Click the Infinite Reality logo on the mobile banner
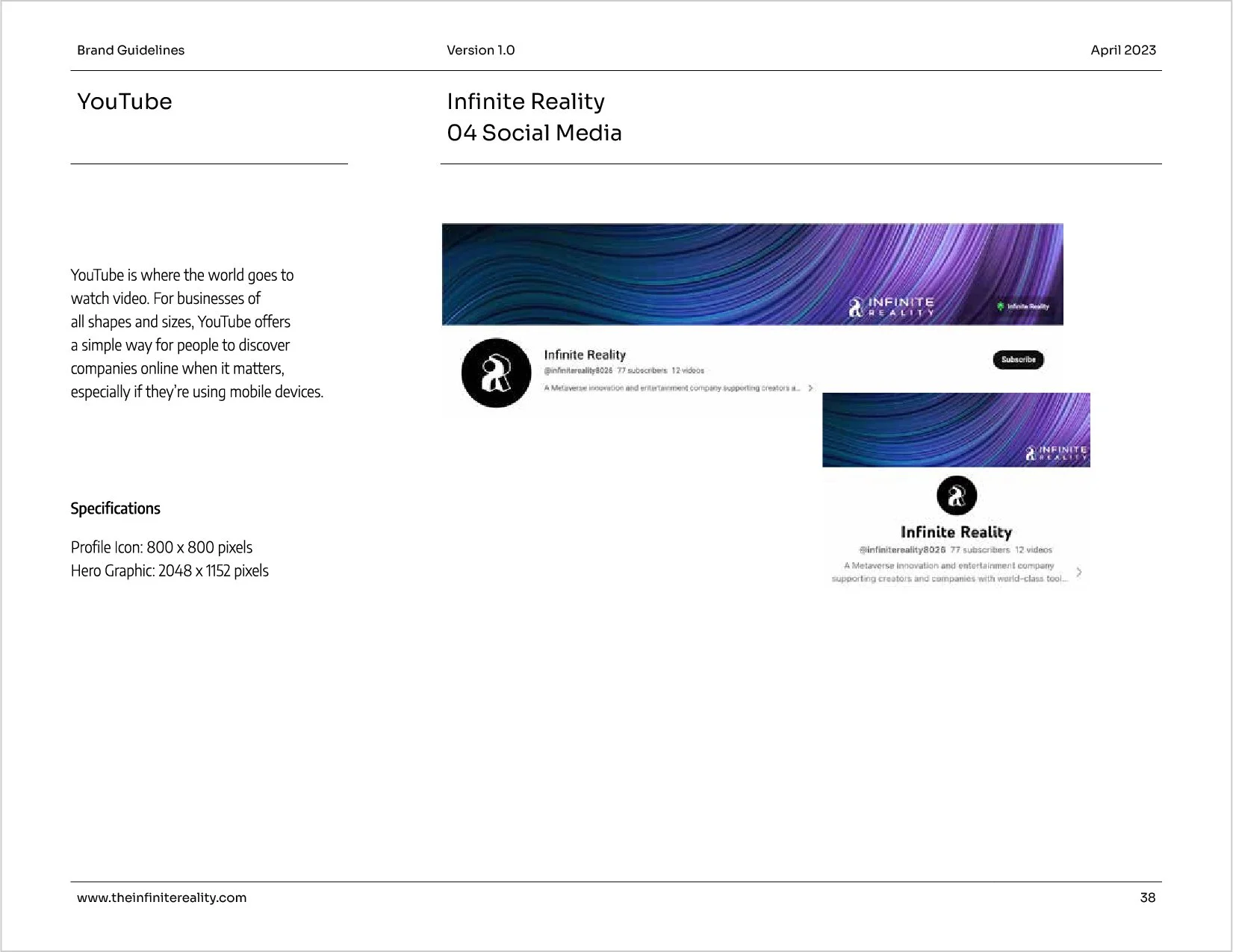Viewport: 1233px width, 952px height. tap(1057, 452)
